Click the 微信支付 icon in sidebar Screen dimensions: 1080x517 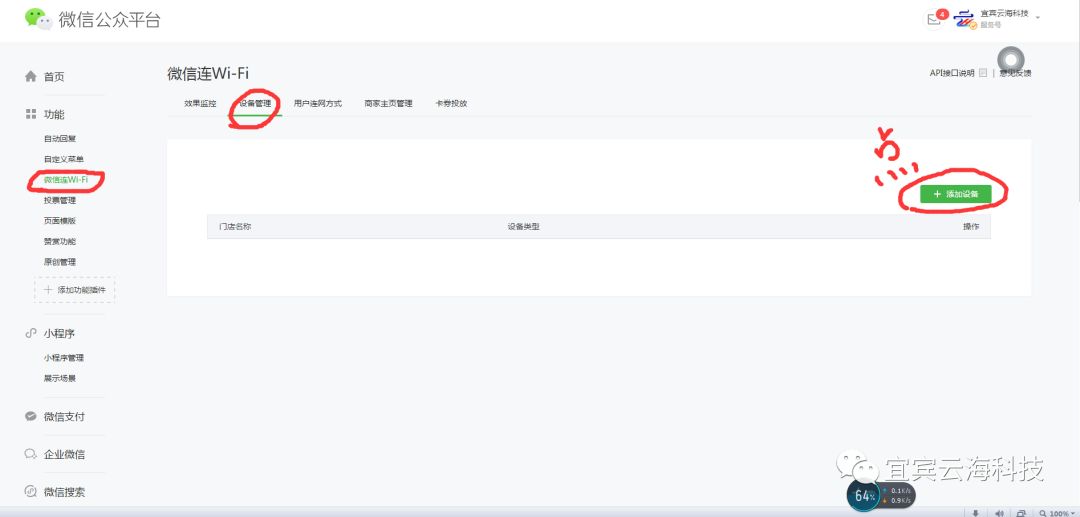[31, 417]
